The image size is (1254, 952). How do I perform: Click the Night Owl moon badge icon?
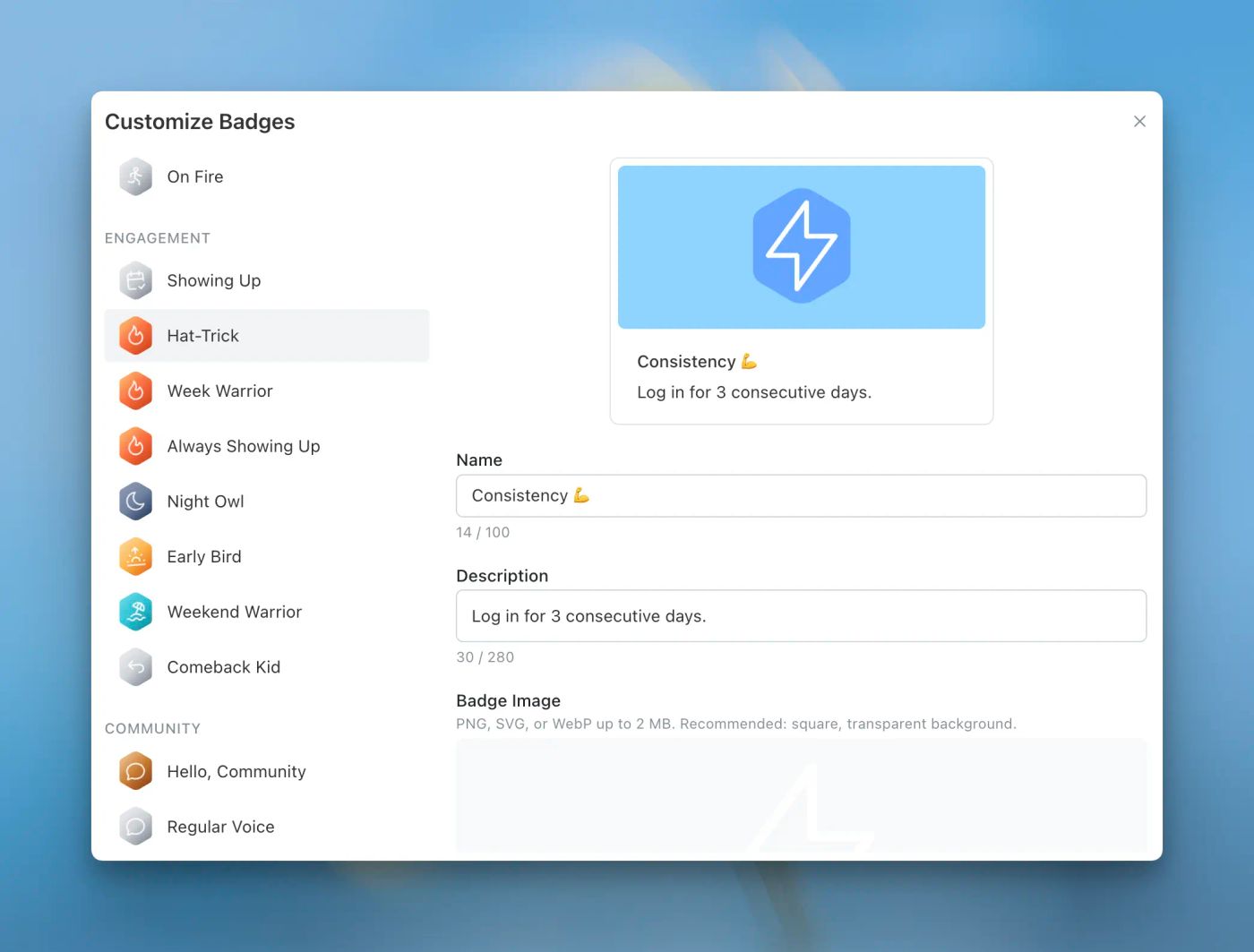tap(135, 502)
